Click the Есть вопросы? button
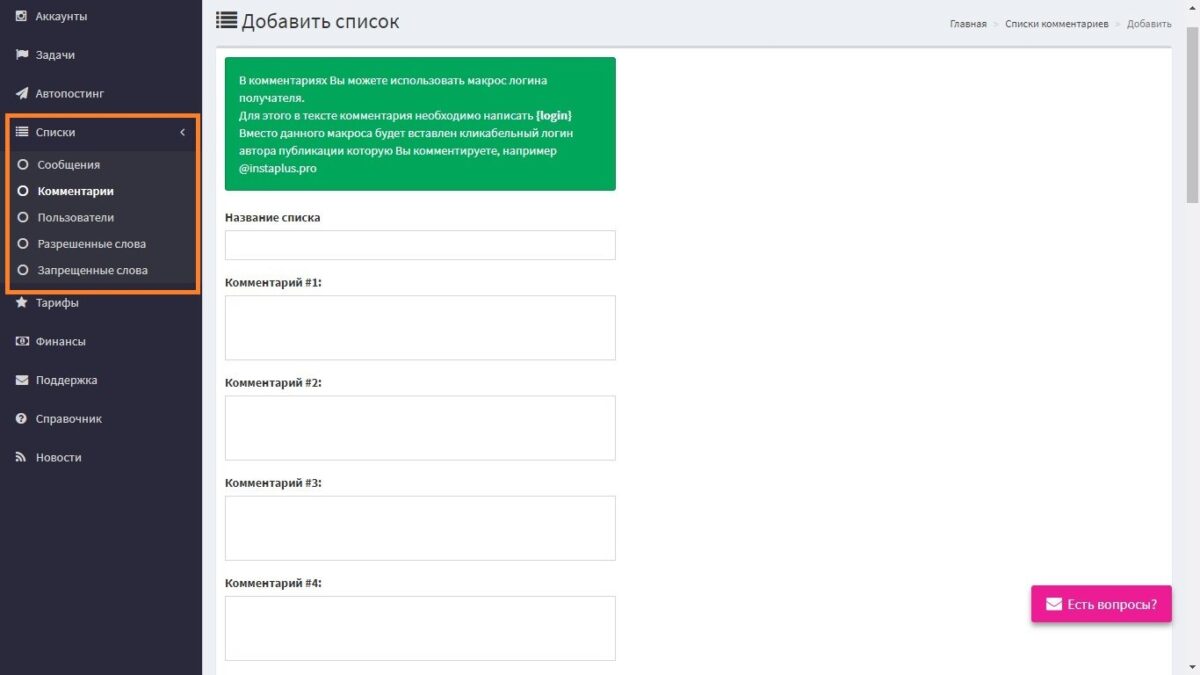Viewport: 1200px width, 675px height. point(1101,604)
